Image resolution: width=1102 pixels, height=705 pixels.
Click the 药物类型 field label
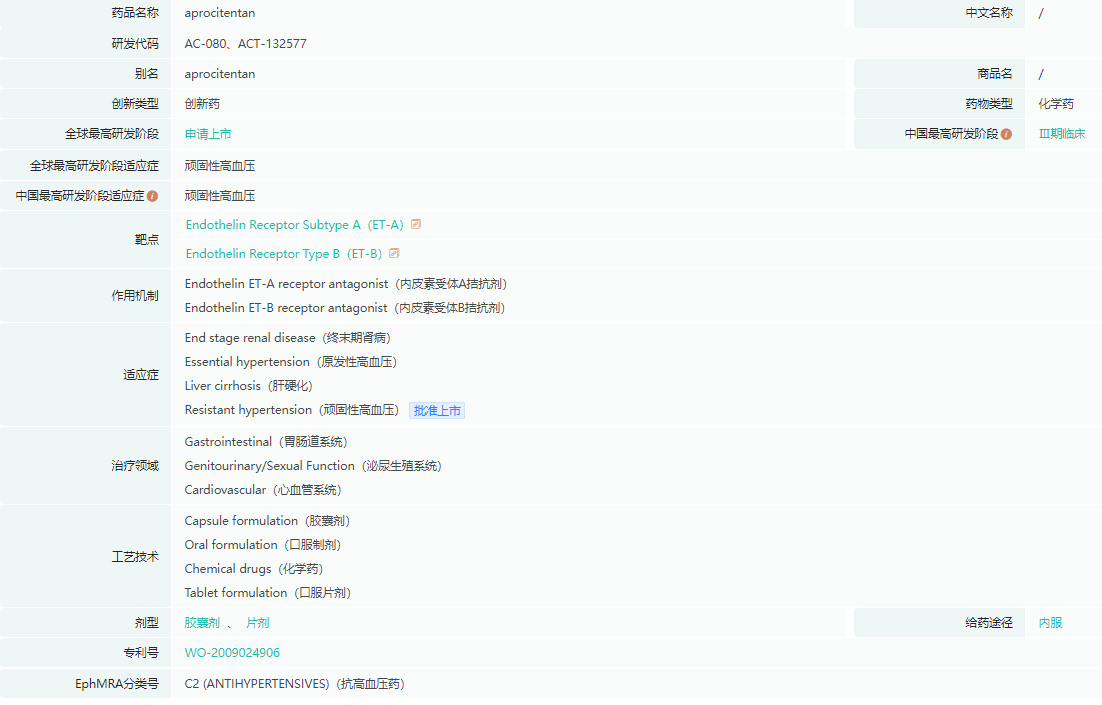click(989, 104)
